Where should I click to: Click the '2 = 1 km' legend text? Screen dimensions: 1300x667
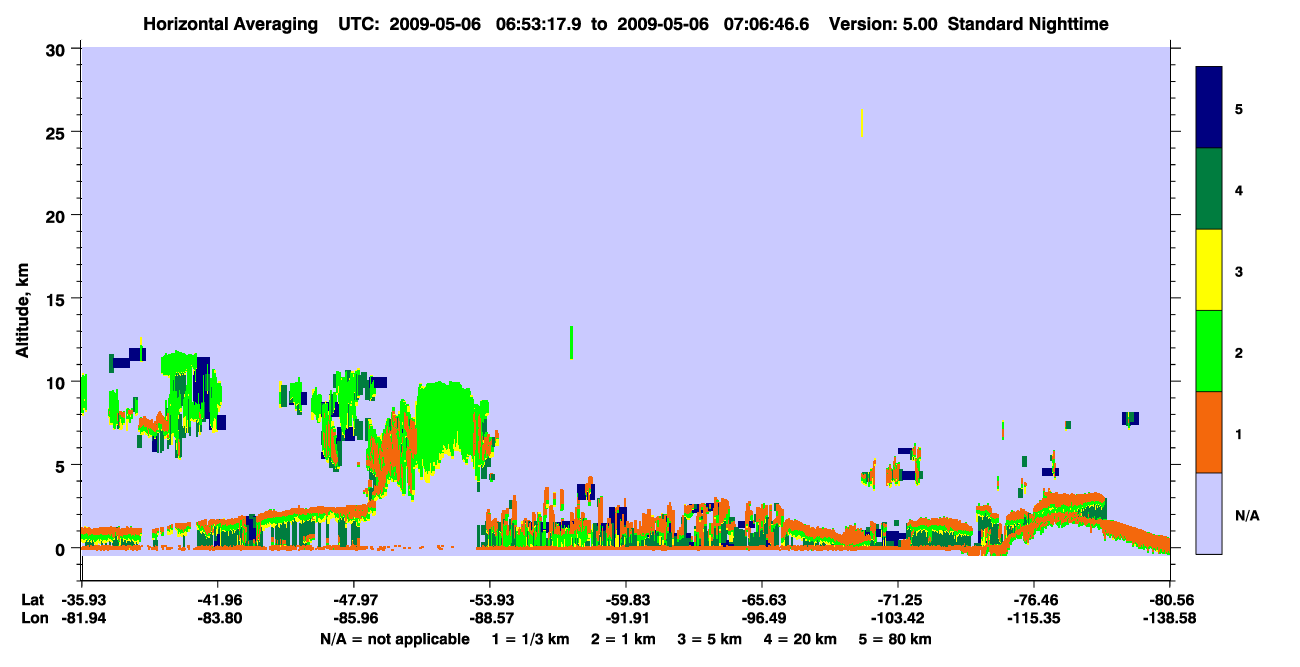click(622, 639)
